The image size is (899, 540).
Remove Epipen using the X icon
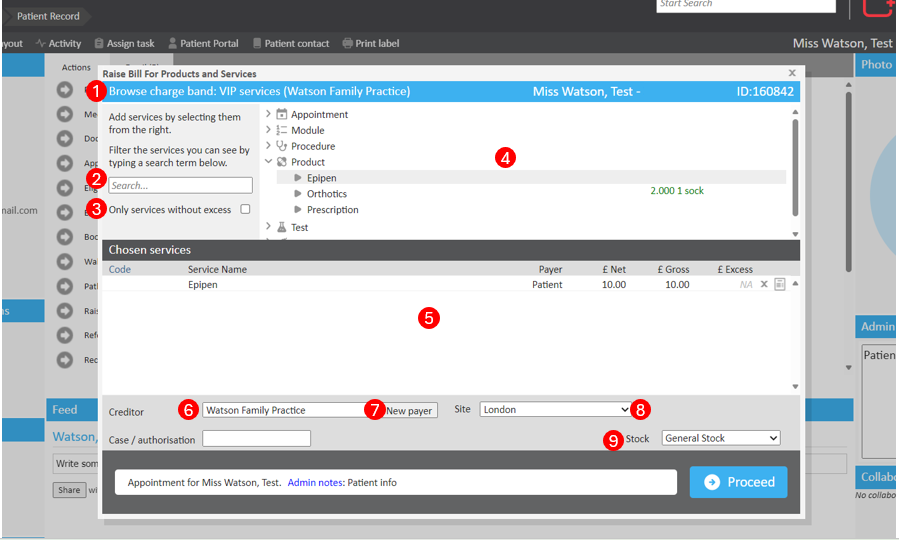click(x=764, y=285)
